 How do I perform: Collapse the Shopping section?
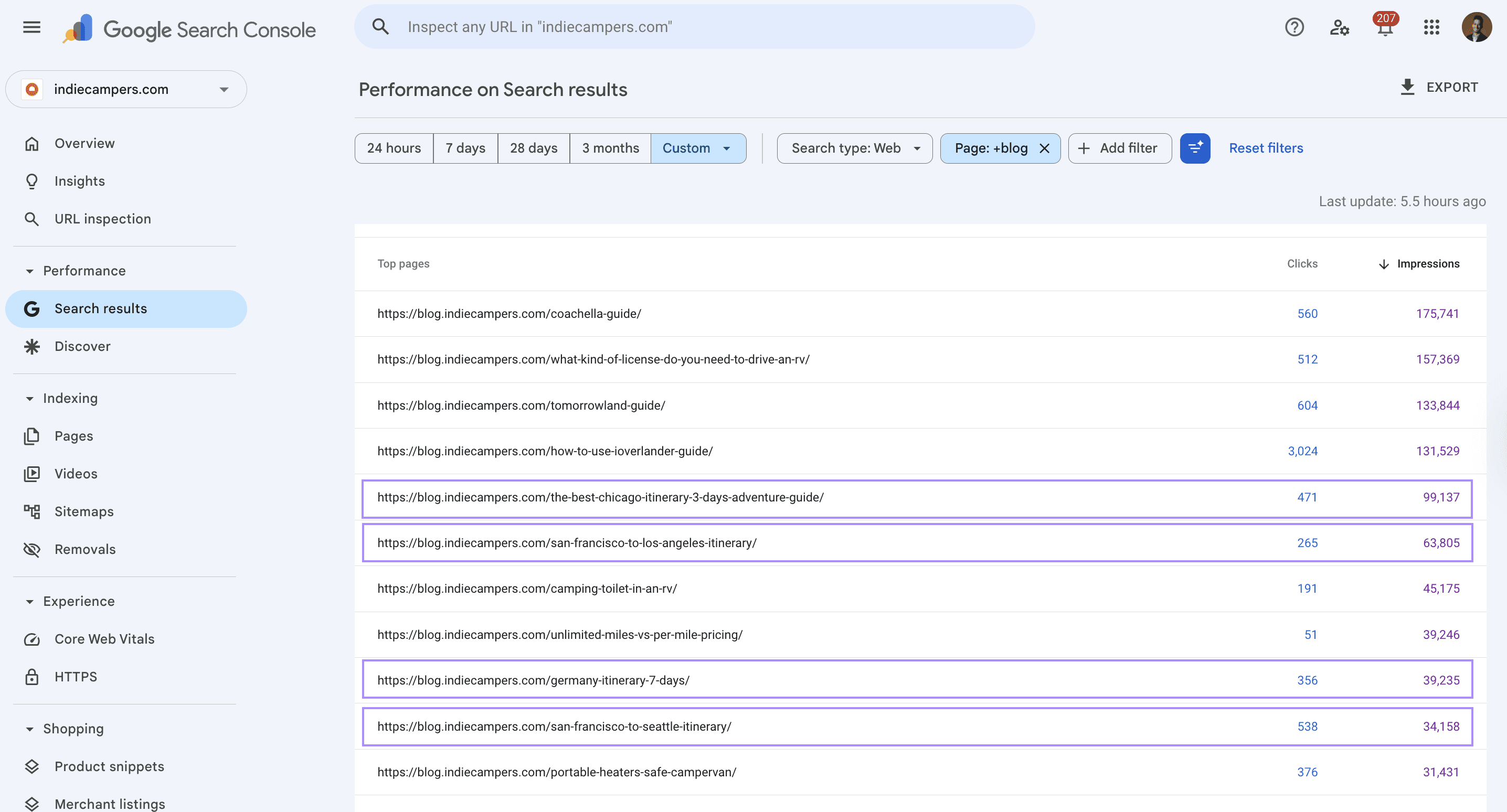[x=29, y=729]
